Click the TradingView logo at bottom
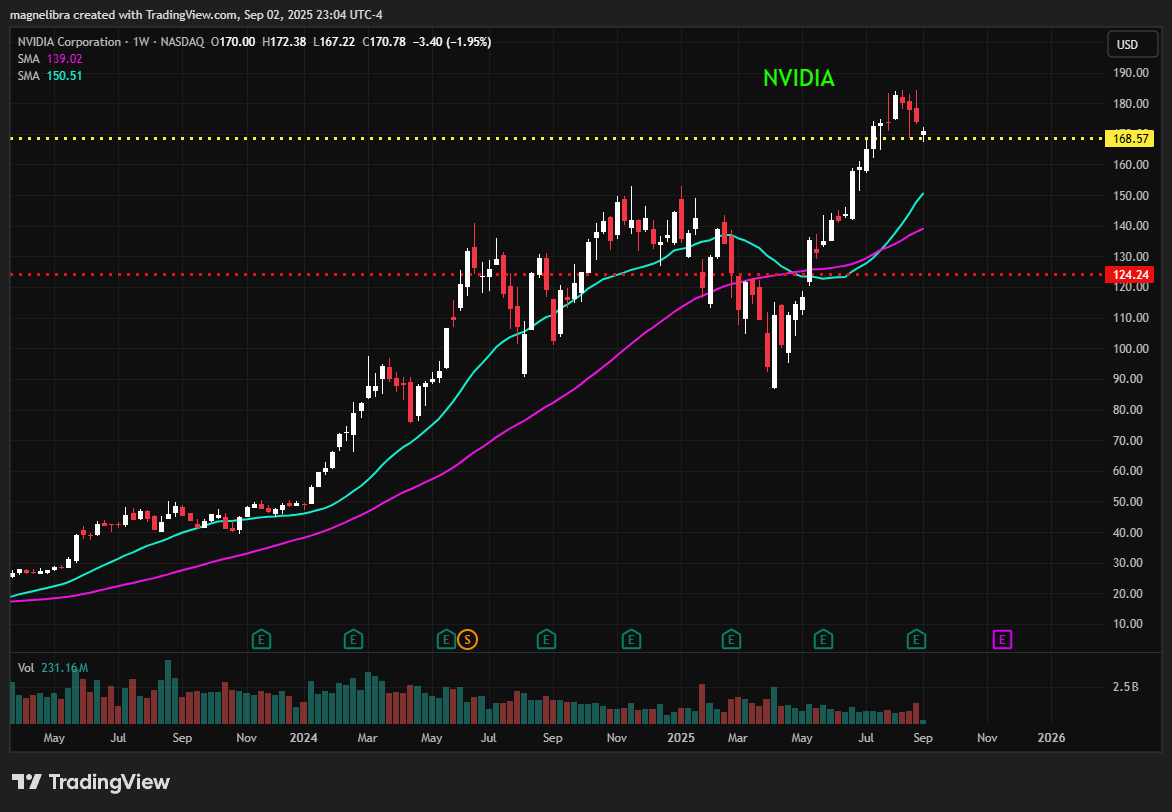This screenshot has height=812, width=1172. 91,782
